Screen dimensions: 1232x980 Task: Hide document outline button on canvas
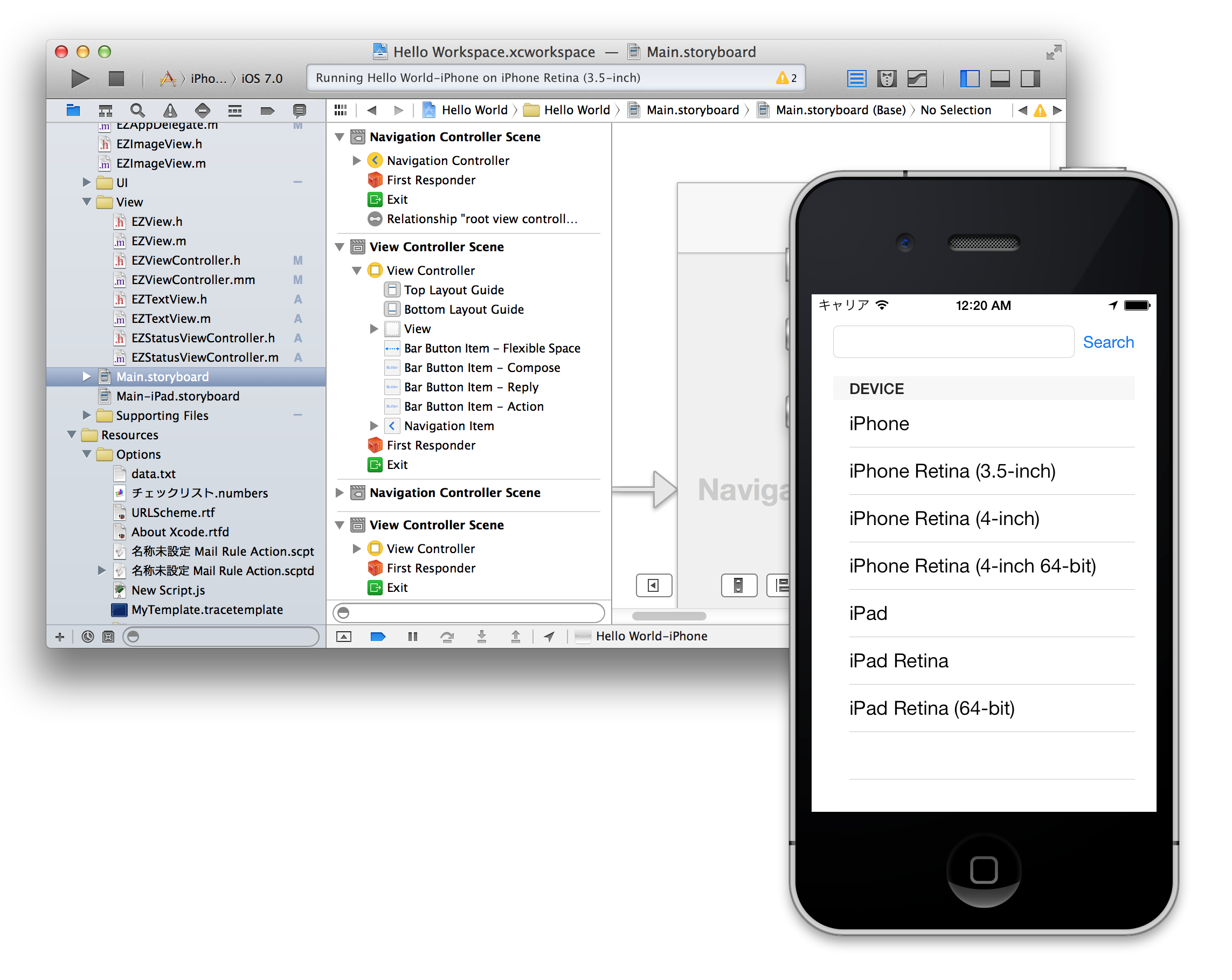[x=654, y=585]
